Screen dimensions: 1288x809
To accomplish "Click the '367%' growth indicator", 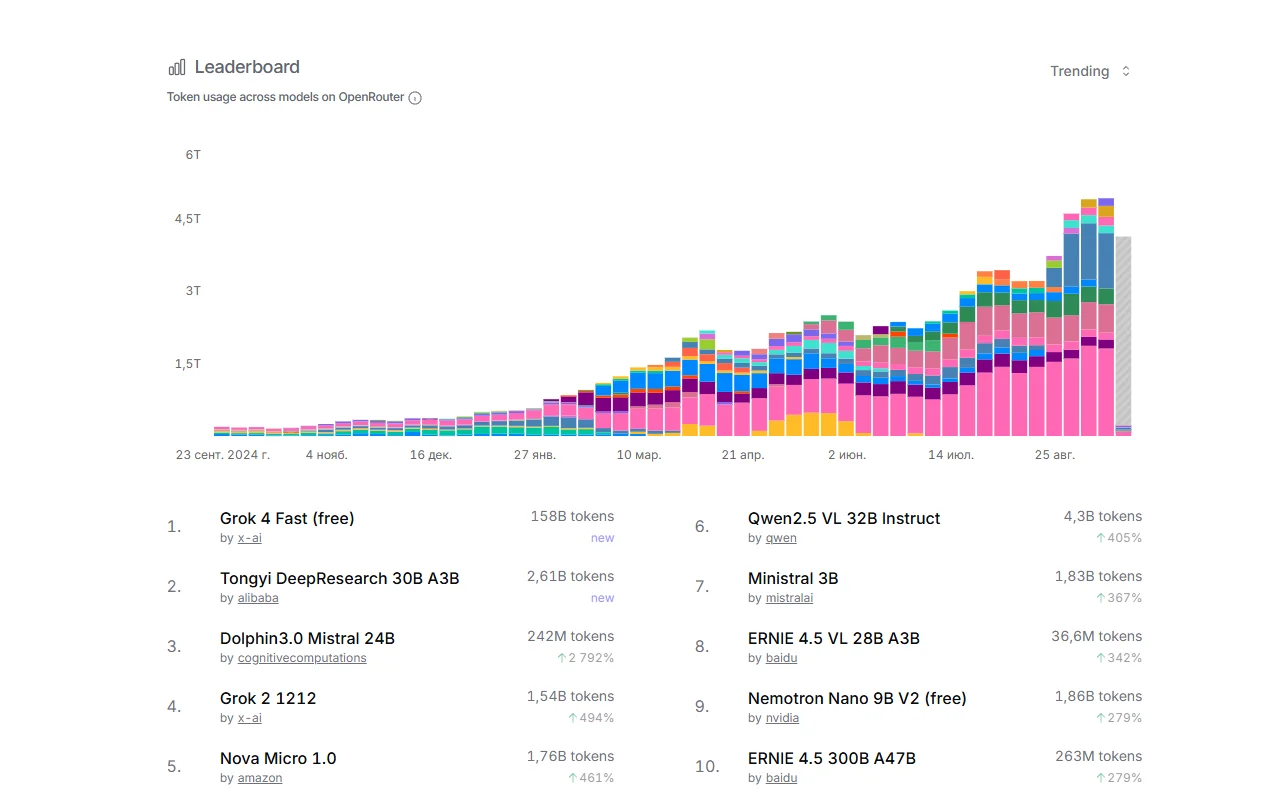I will [1119, 598].
